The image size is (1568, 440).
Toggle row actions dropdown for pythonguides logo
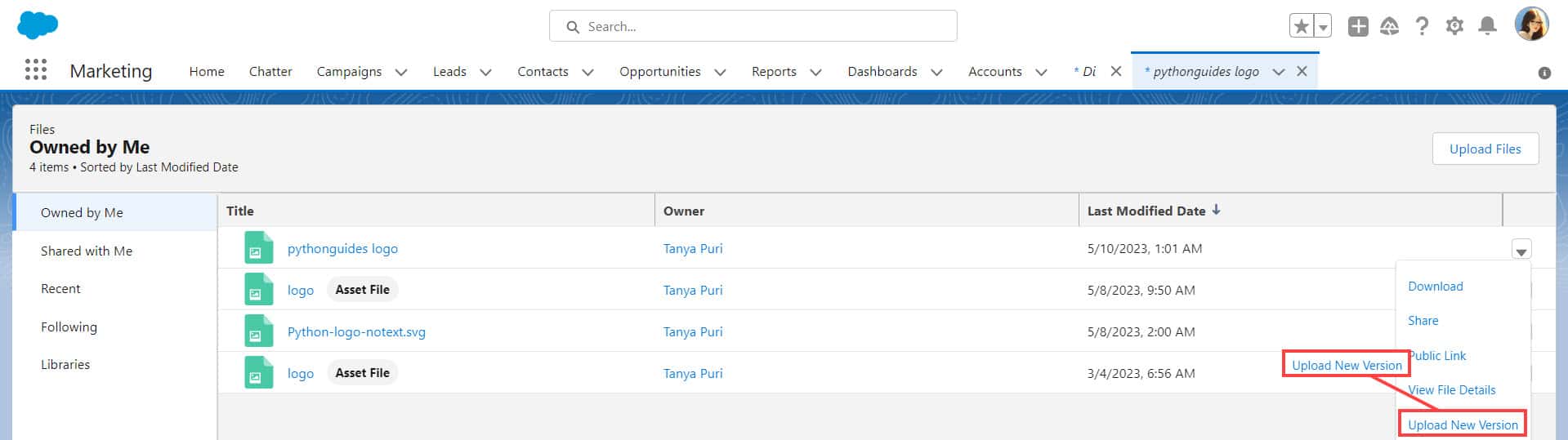1521,250
